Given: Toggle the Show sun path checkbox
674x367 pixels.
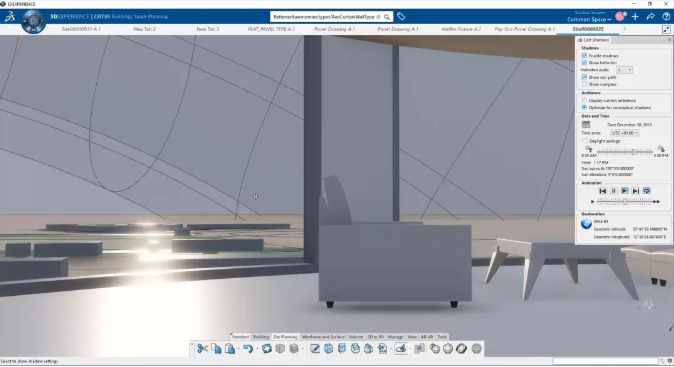Looking at the screenshot, I should click(x=584, y=77).
